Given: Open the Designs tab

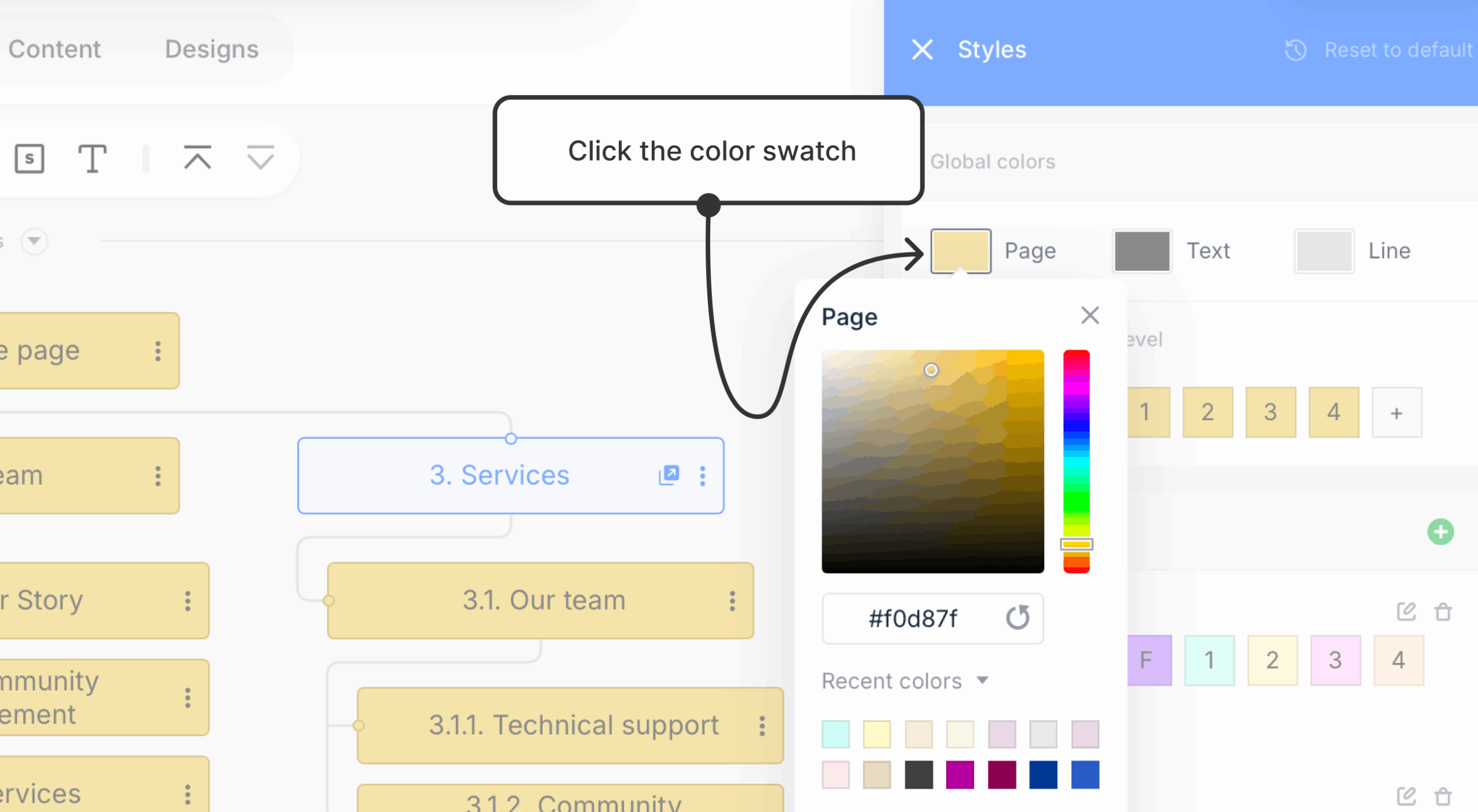Looking at the screenshot, I should [x=212, y=49].
